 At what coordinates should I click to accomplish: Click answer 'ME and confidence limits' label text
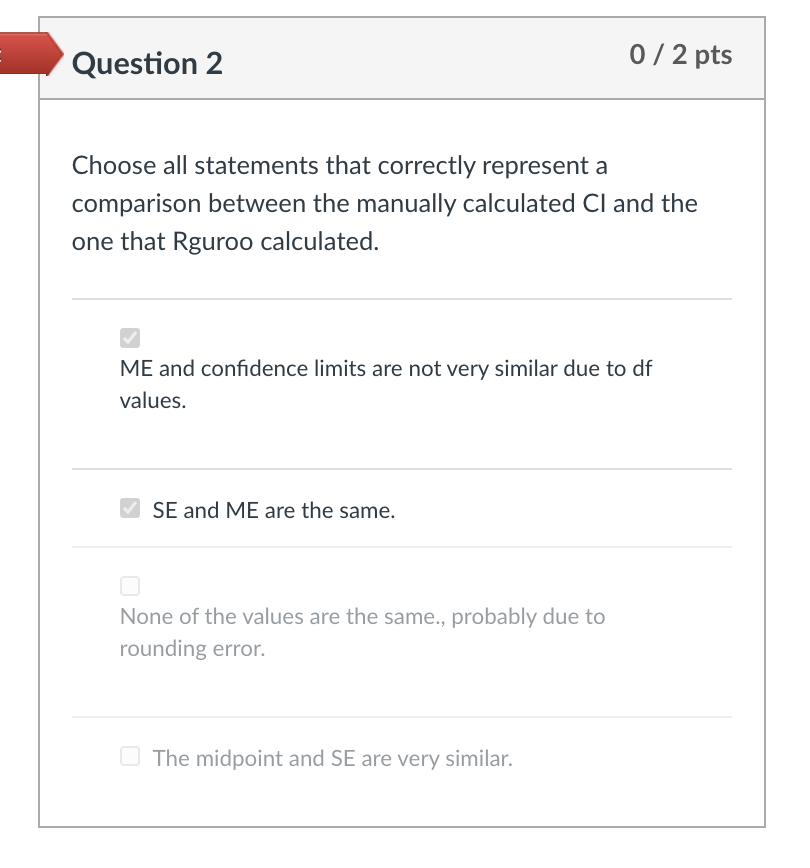[x=384, y=369]
